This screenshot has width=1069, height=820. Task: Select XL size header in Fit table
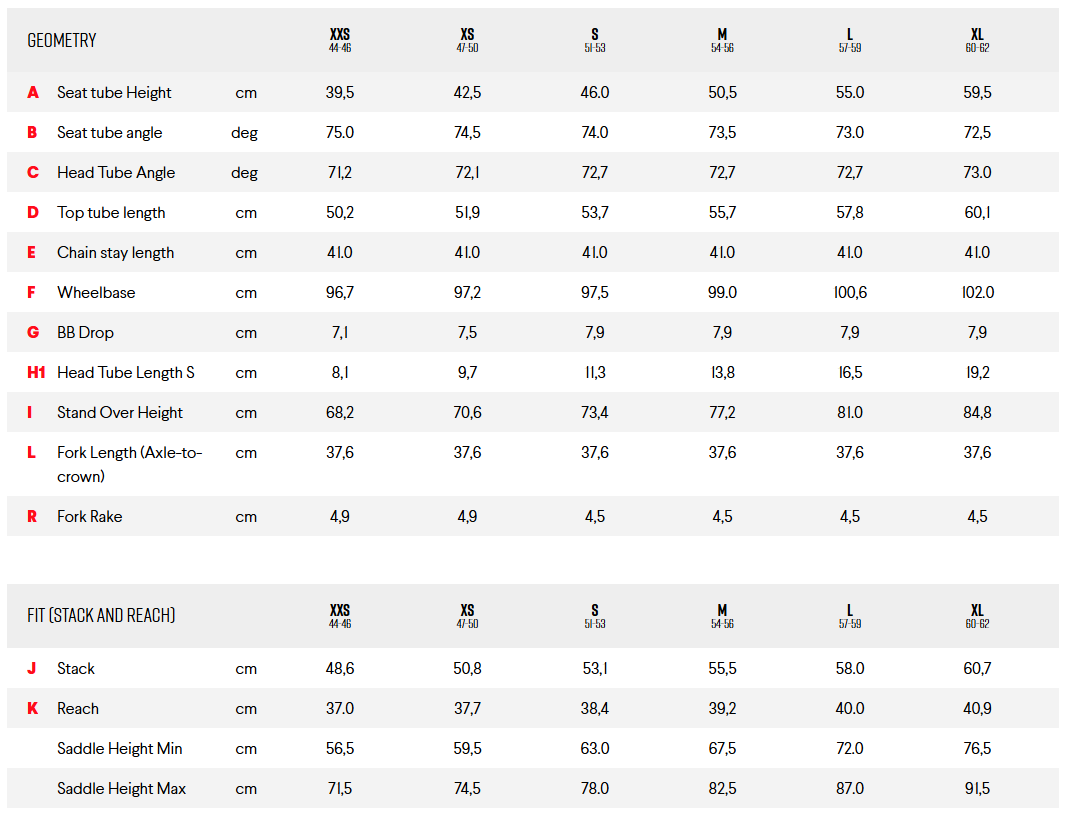coord(977,615)
